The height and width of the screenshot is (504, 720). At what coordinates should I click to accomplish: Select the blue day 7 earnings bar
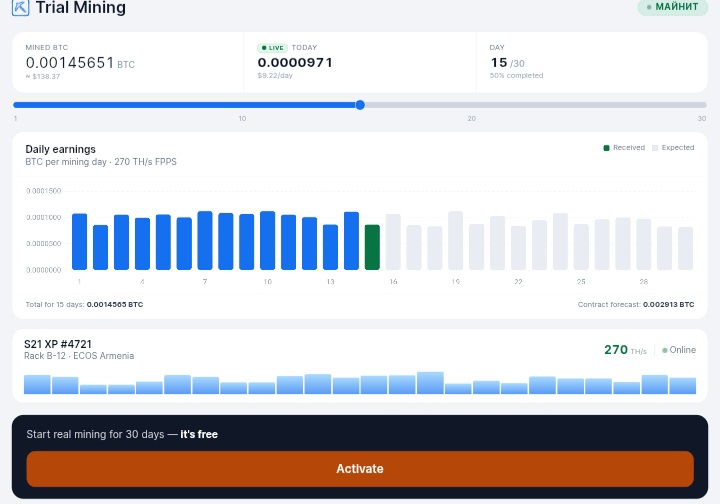(x=205, y=240)
